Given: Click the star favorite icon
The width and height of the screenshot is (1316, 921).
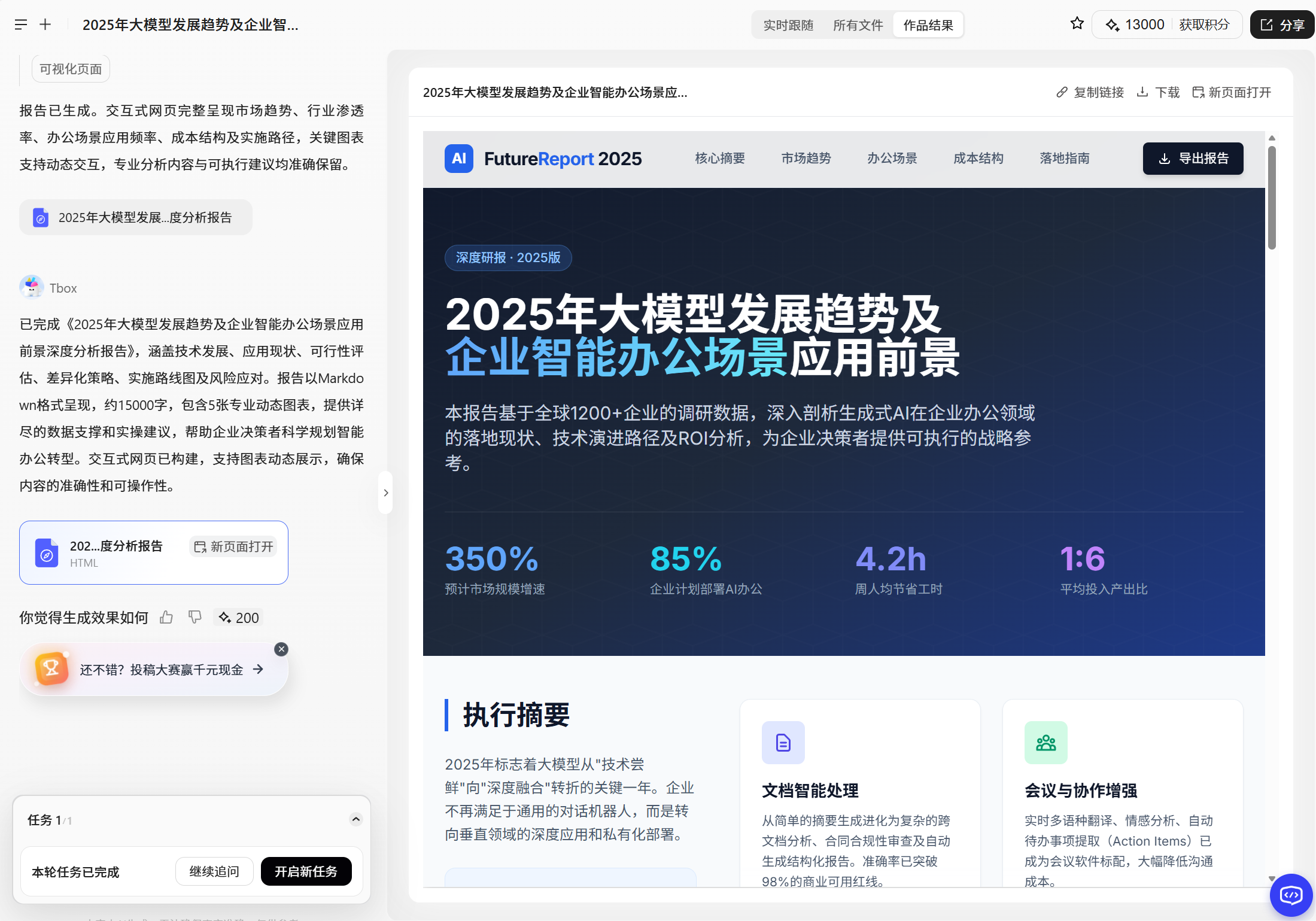Looking at the screenshot, I should click(x=1077, y=24).
